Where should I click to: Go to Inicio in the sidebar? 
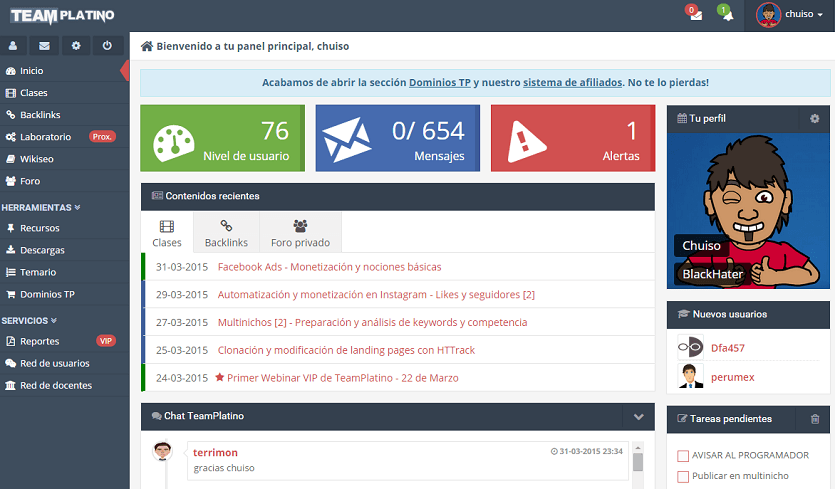click(x=64, y=71)
